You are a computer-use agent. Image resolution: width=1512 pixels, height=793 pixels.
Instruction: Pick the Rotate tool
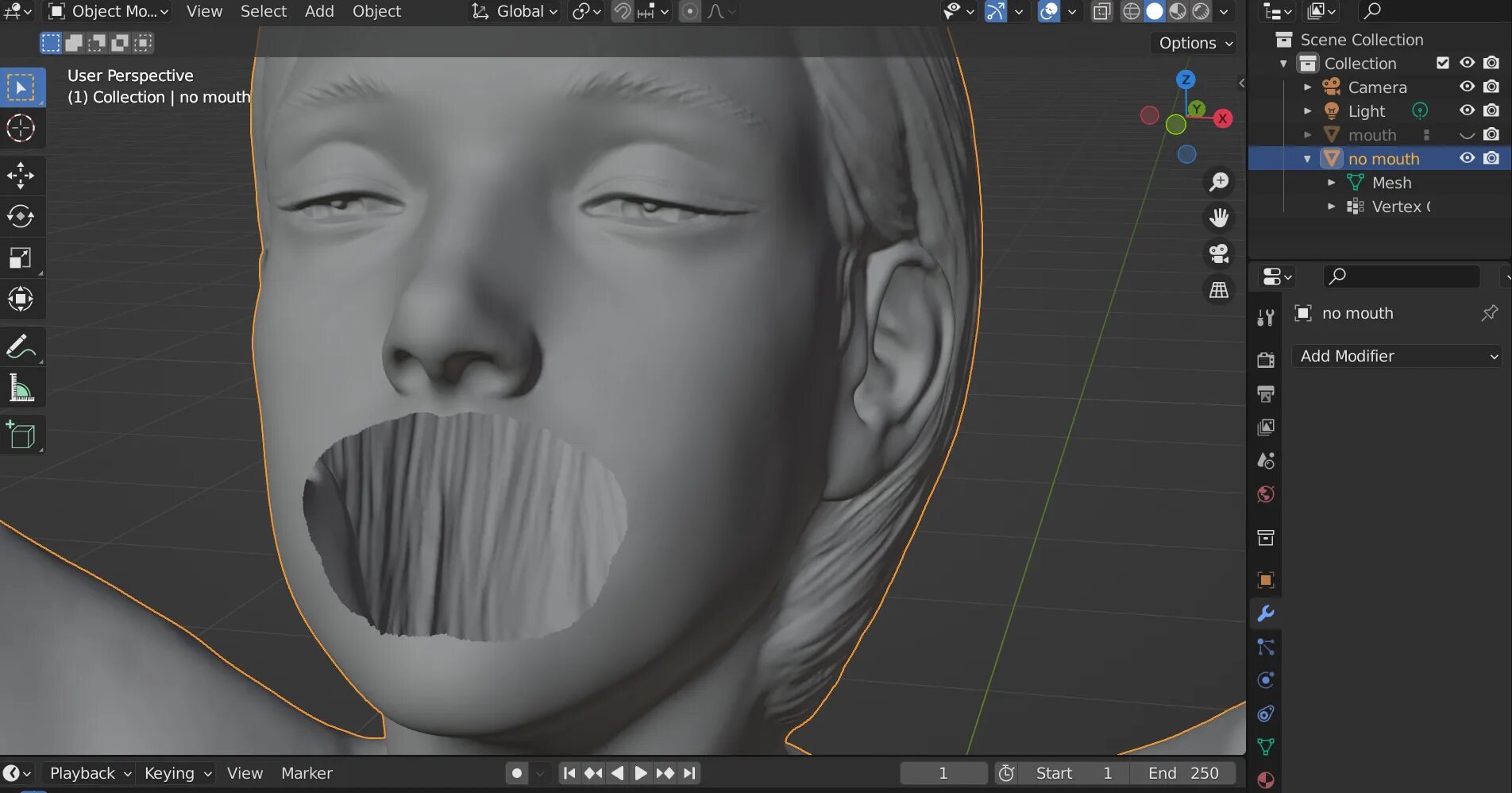(x=21, y=216)
